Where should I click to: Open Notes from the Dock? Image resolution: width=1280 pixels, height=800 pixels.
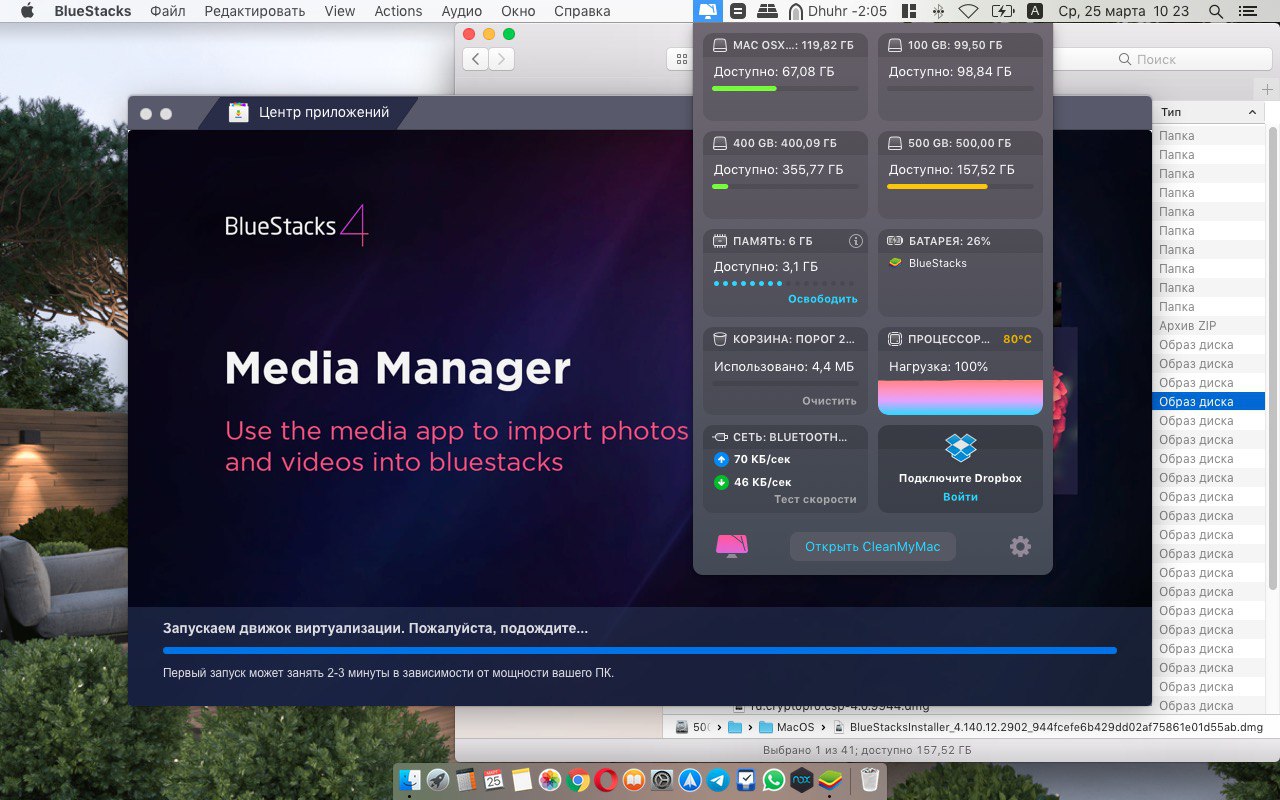pos(521,780)
